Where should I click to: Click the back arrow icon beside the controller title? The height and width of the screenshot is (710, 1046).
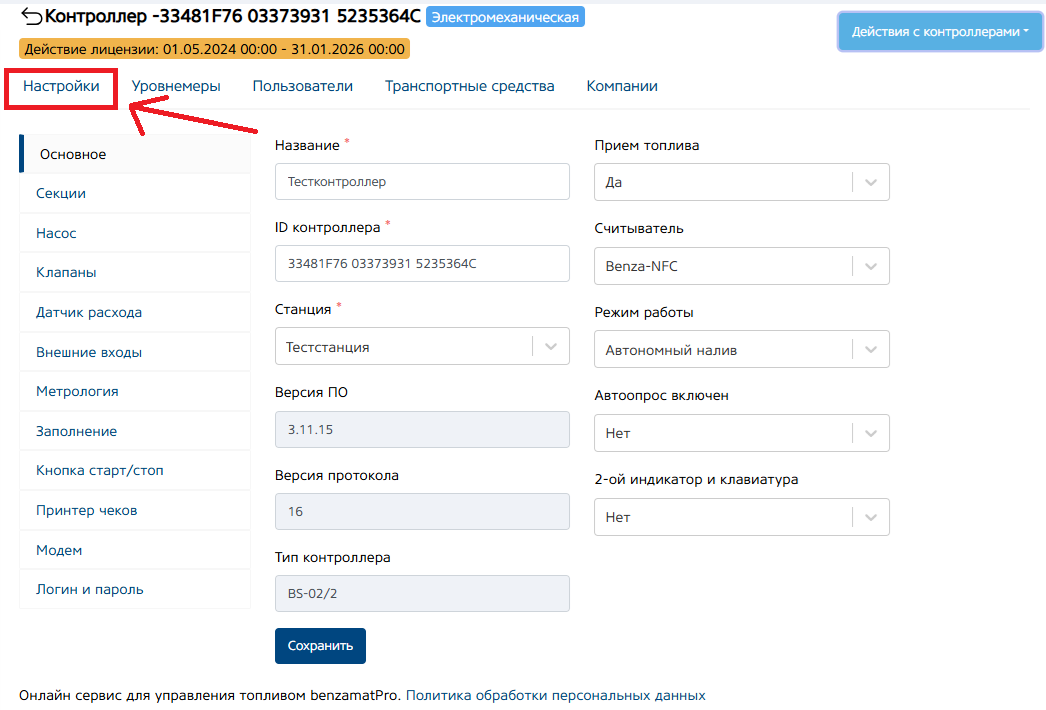coord(31,16)
